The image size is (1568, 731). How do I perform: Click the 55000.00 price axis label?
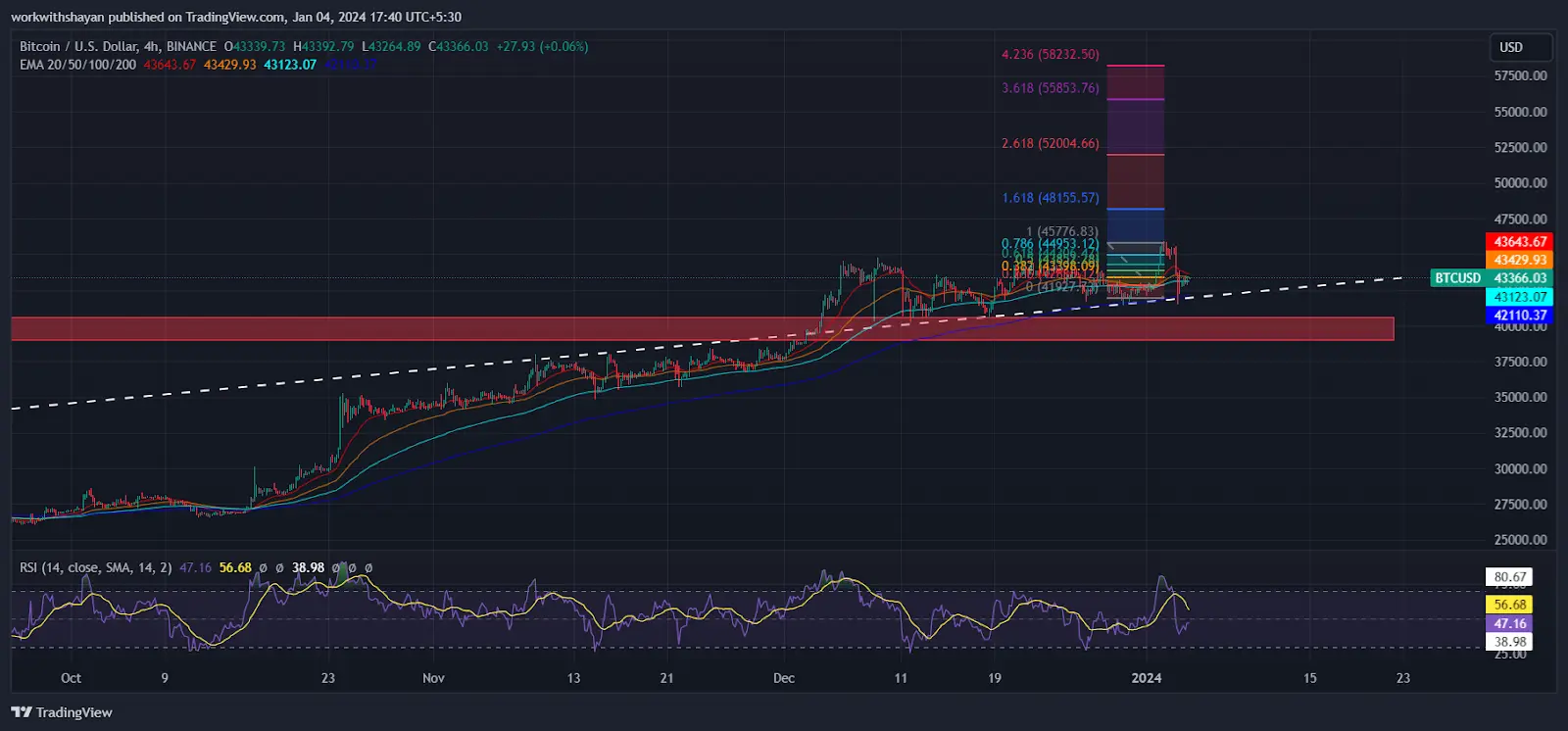[x=1521, y=112]
